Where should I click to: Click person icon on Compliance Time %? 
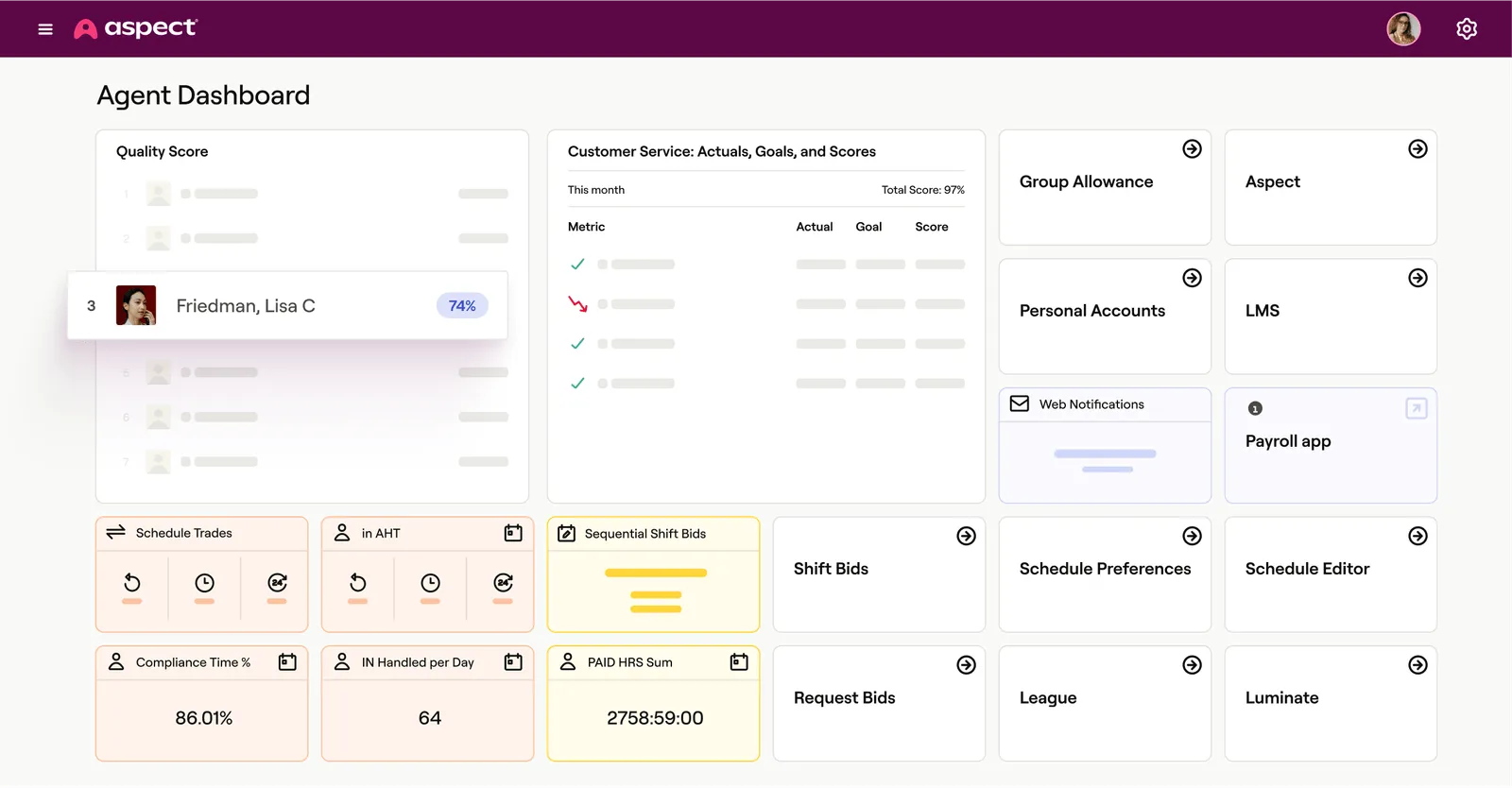coord(116,661)
